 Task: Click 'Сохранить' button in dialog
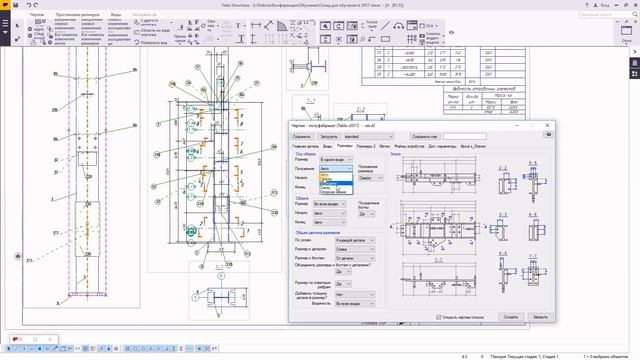point(302,136)
